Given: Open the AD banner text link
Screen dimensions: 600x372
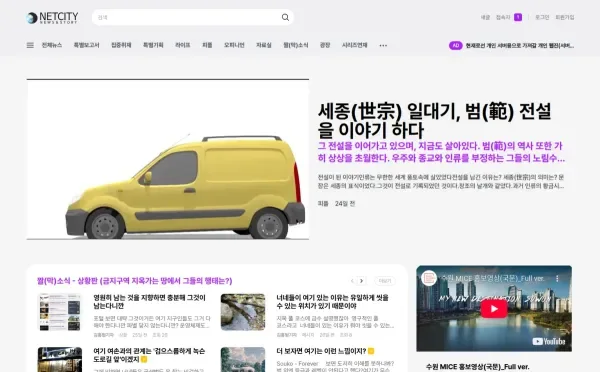Looking at the screenshot, I should [520, 46].
